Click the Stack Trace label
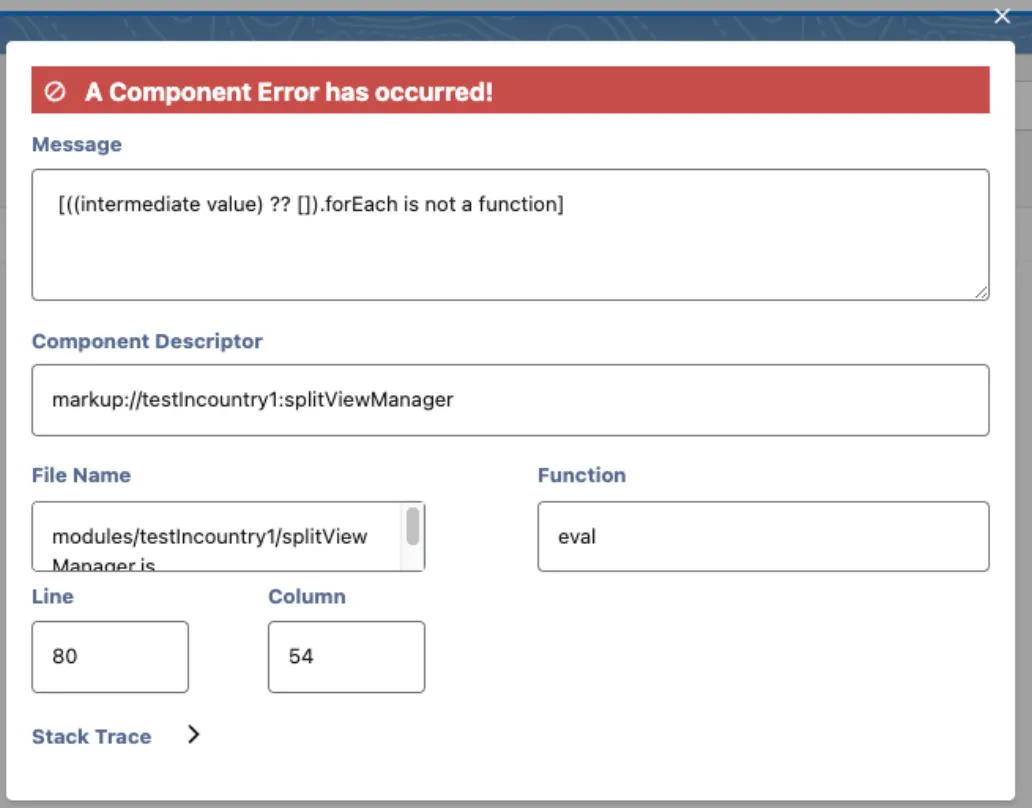 (x=91, y=737)
